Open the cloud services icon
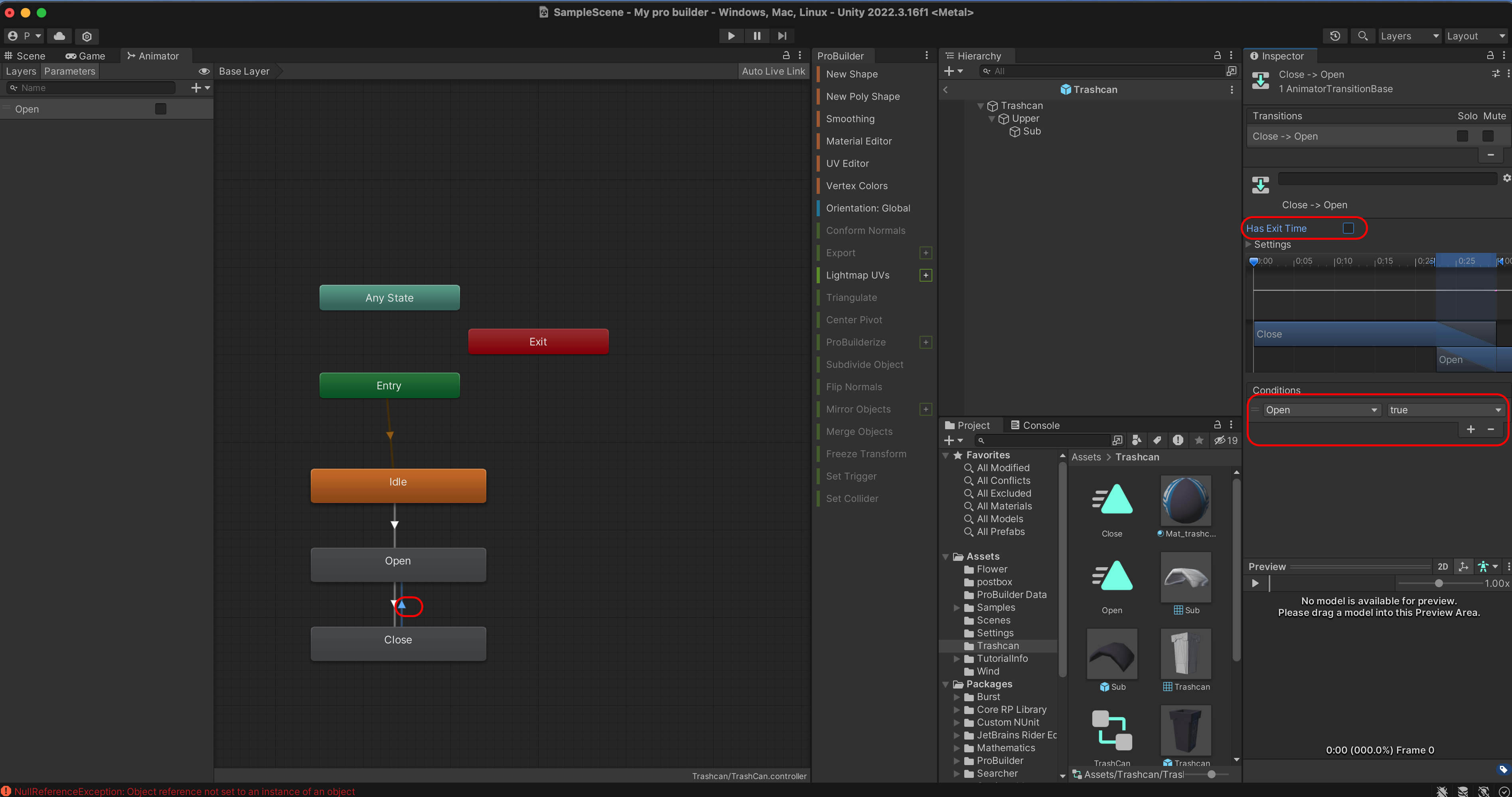Screen dimensions: 1512x797 59,36
